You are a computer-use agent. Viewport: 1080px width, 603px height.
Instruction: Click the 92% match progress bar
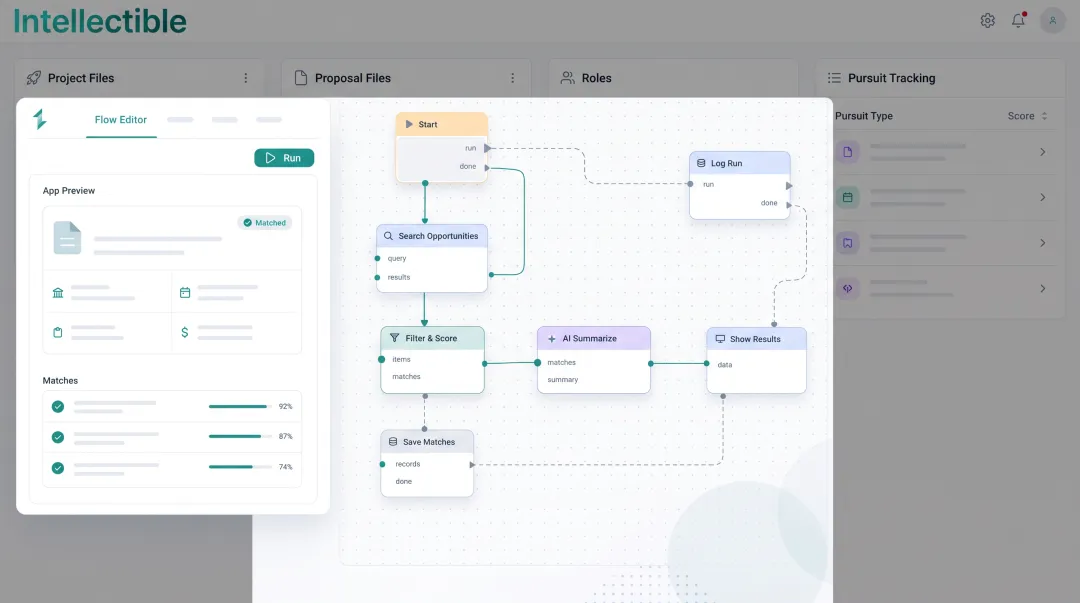(x=239, y=407)
